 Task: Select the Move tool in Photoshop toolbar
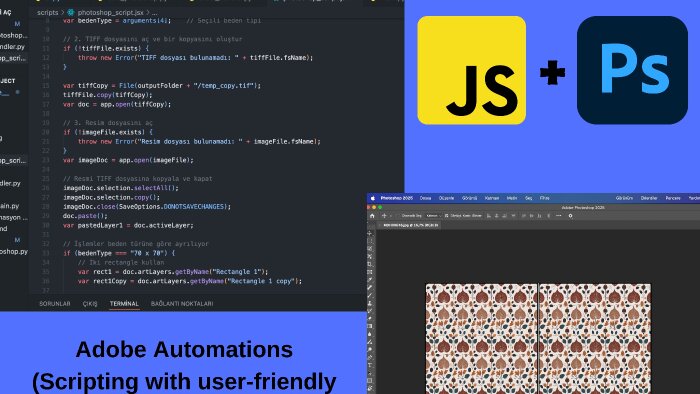click(x=370, y=233)
